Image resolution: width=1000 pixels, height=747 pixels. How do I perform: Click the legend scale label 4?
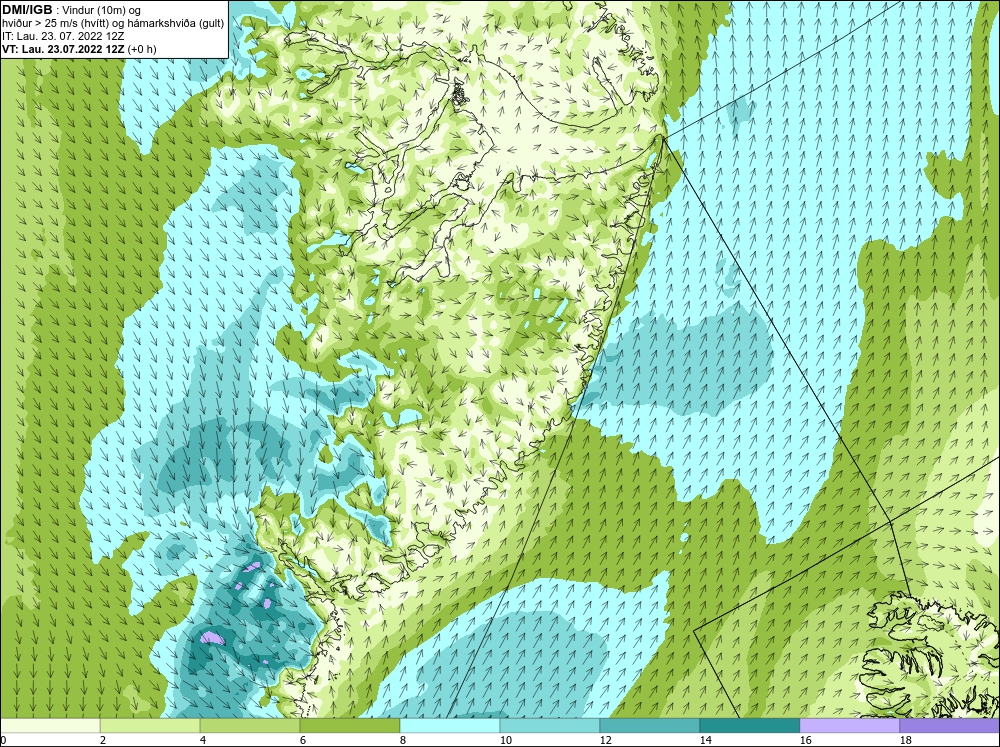click(202, 740)
